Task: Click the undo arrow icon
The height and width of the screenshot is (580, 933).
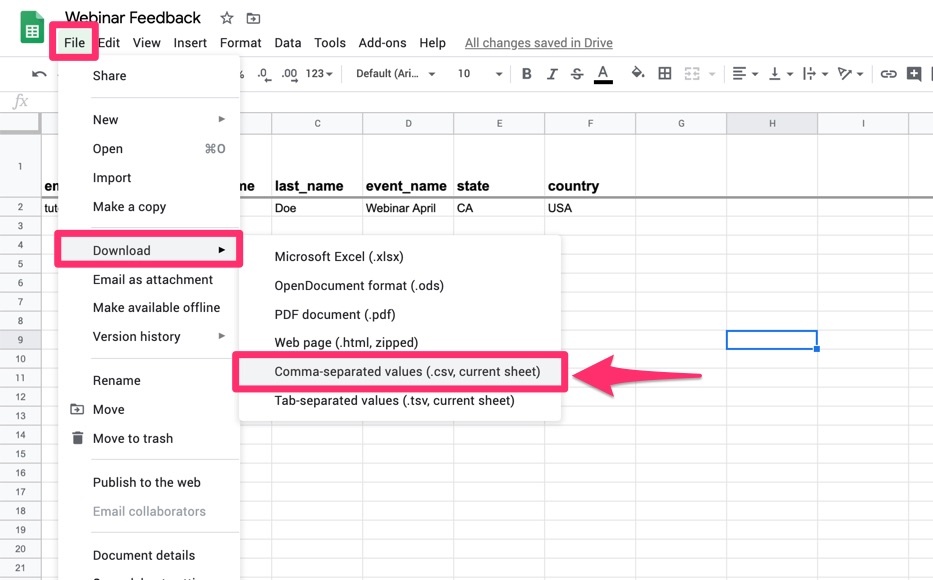Action: [x=39, y=74]
